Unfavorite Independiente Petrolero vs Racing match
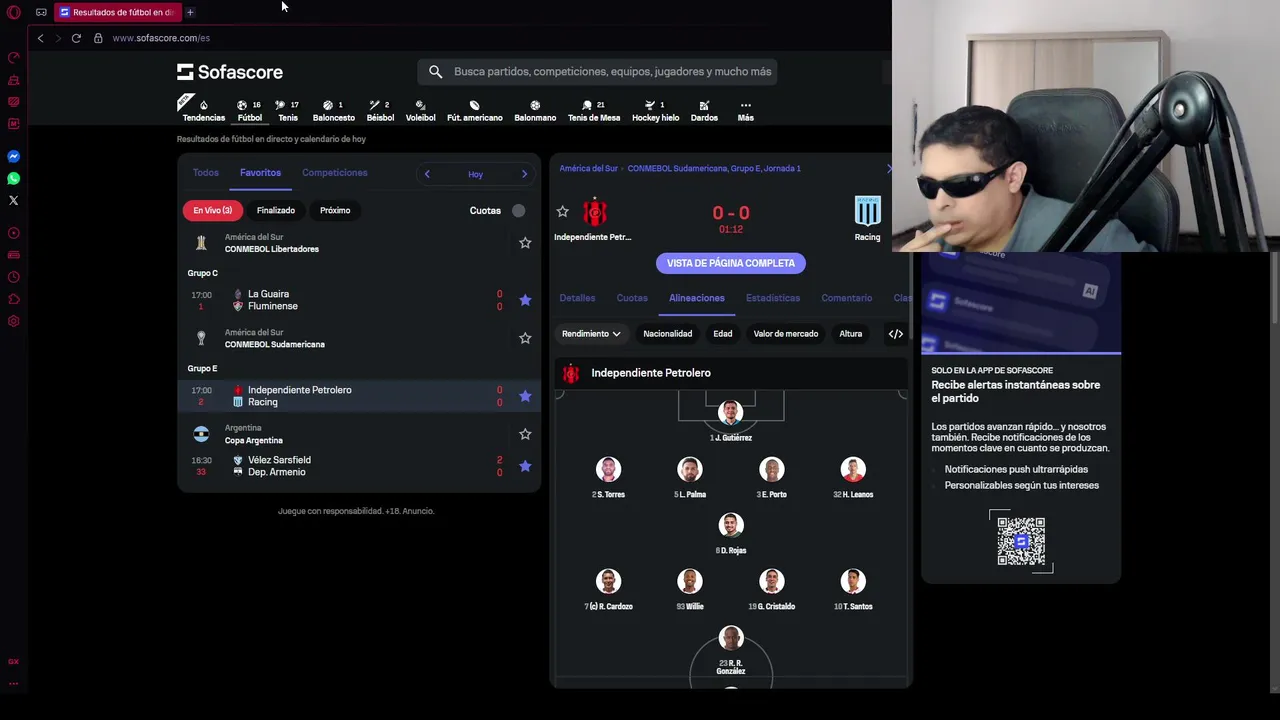The image size is (1280, 720). click(525, 396)
